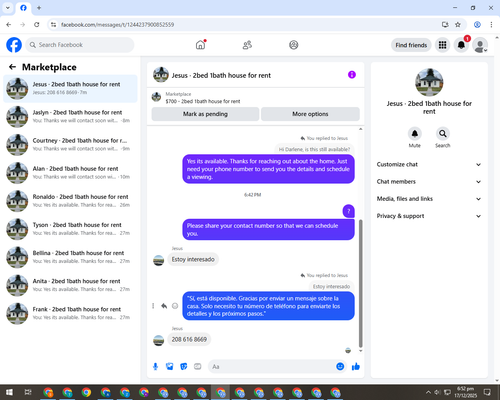Click the Mark as pending button

[205, 114]
